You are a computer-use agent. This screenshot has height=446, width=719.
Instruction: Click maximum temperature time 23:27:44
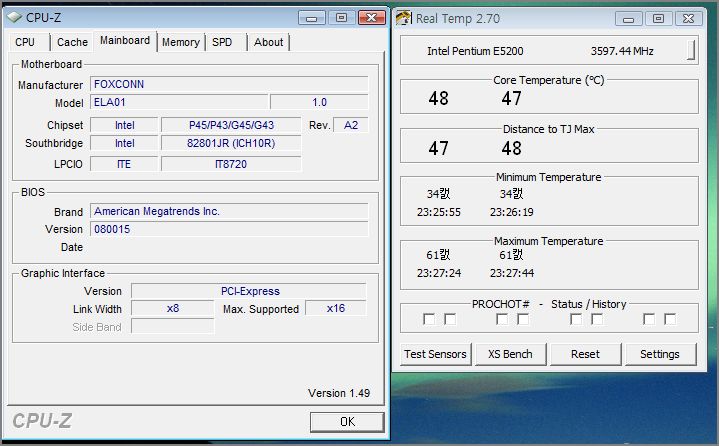pyautogui.click(x=512, y=273)
